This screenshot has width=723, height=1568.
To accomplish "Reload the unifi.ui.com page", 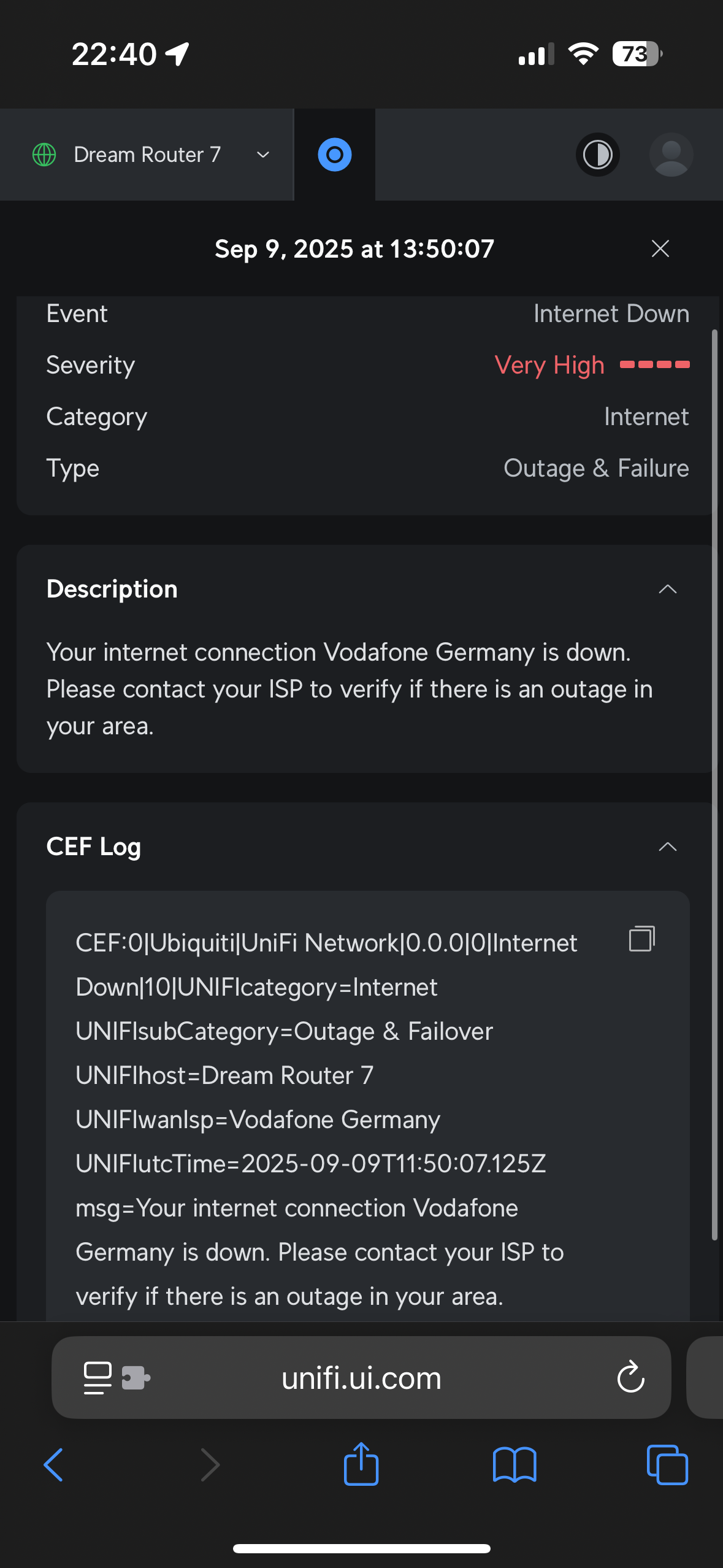I will 631,1377.
